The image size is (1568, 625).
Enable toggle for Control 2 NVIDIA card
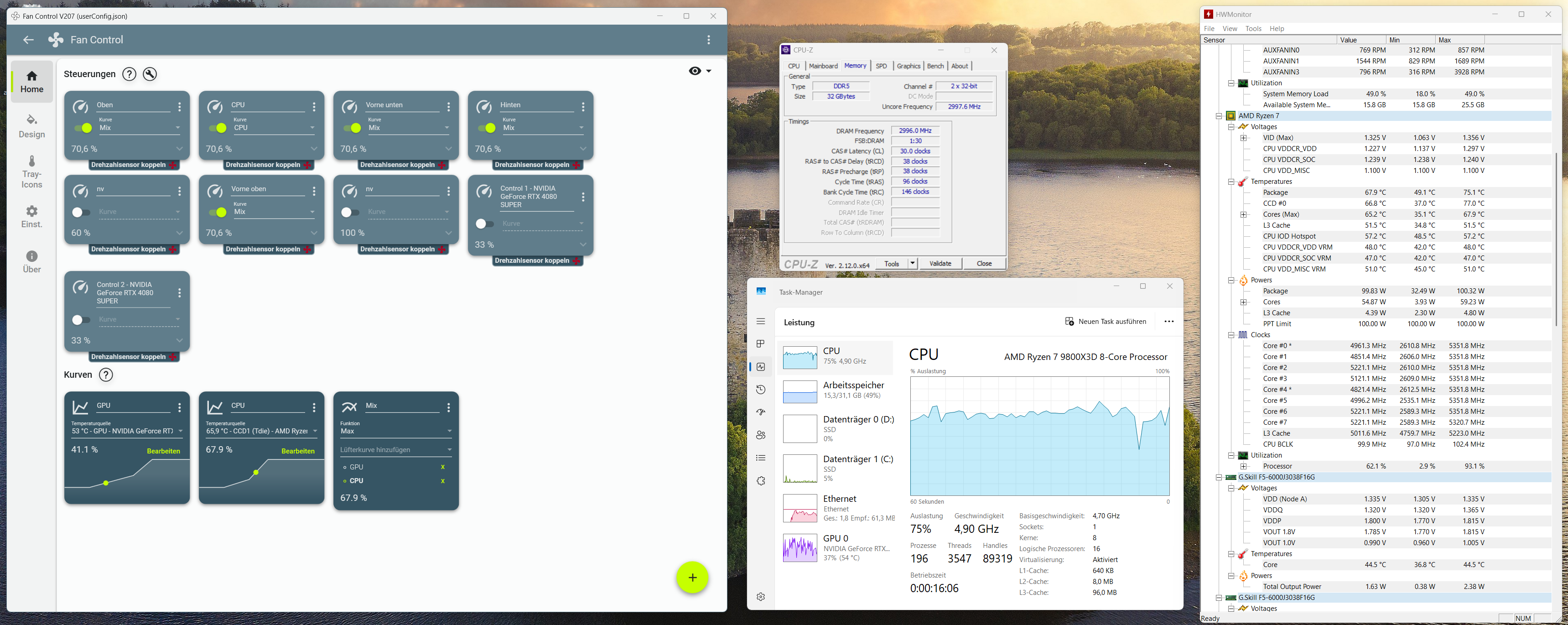click(x=80, y=320)
